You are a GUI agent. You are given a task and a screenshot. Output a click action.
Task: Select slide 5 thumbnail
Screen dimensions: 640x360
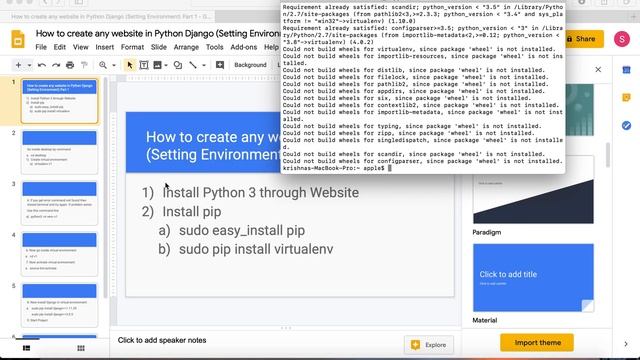click(60, 305)
